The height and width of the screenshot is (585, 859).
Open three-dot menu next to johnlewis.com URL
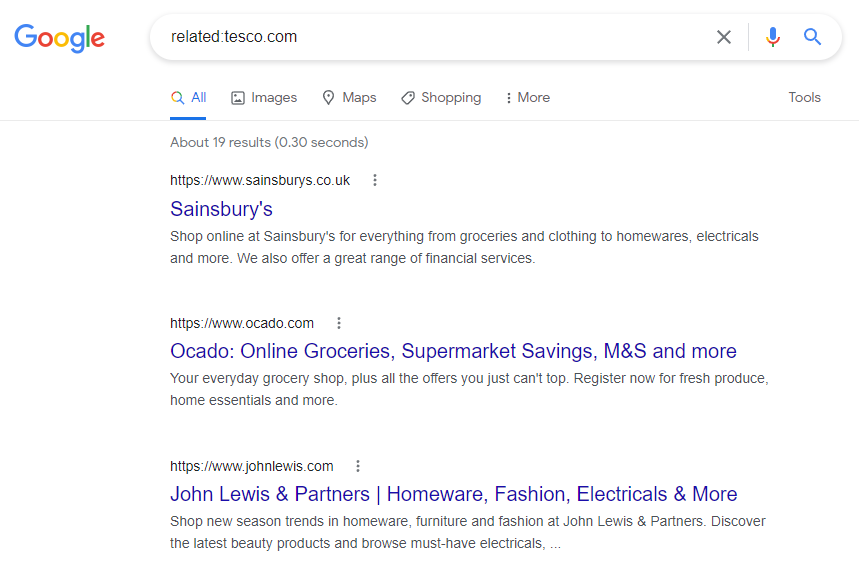(x=358, y=466)
